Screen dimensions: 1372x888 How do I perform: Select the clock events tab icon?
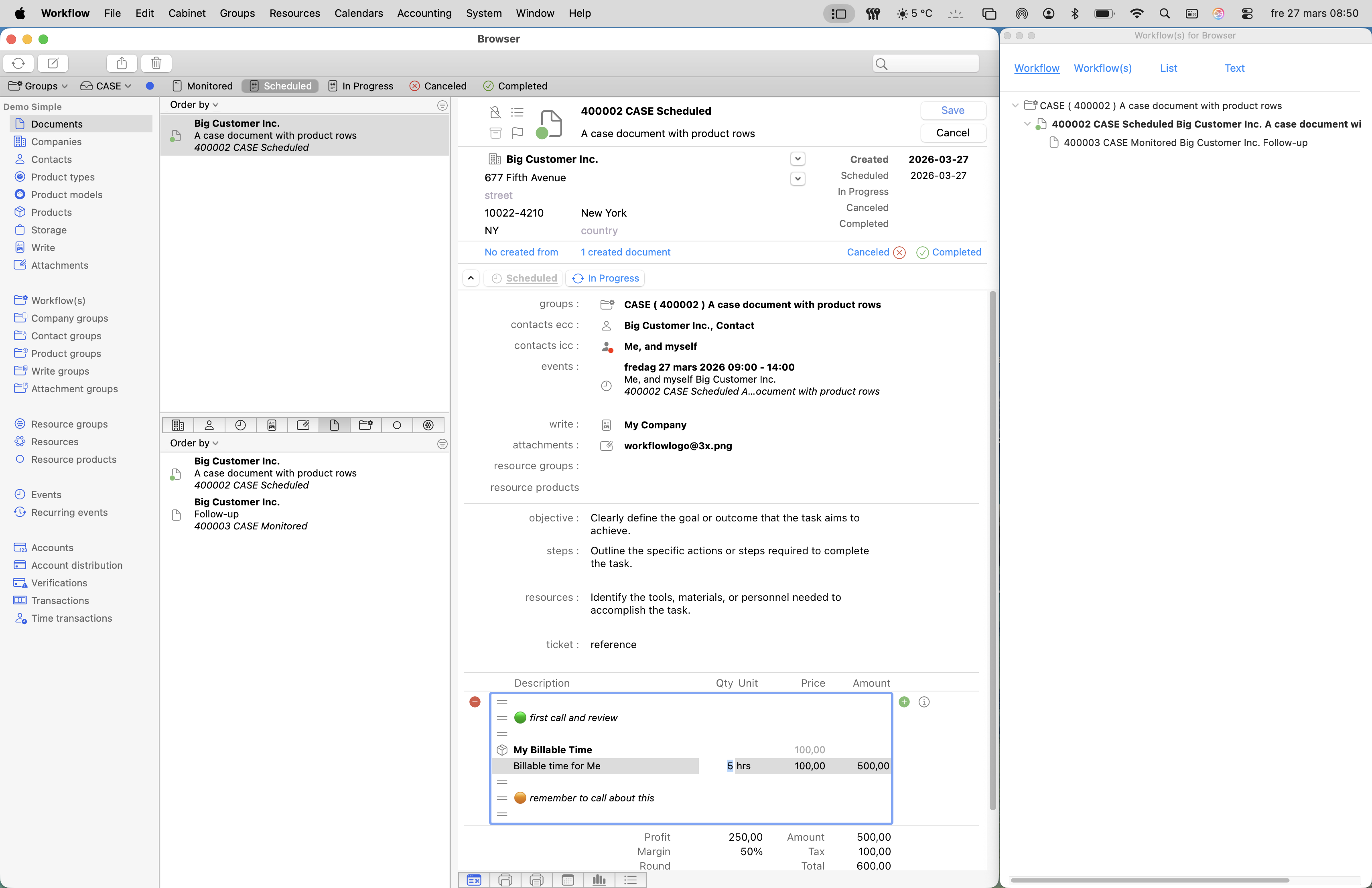[240, 425]
